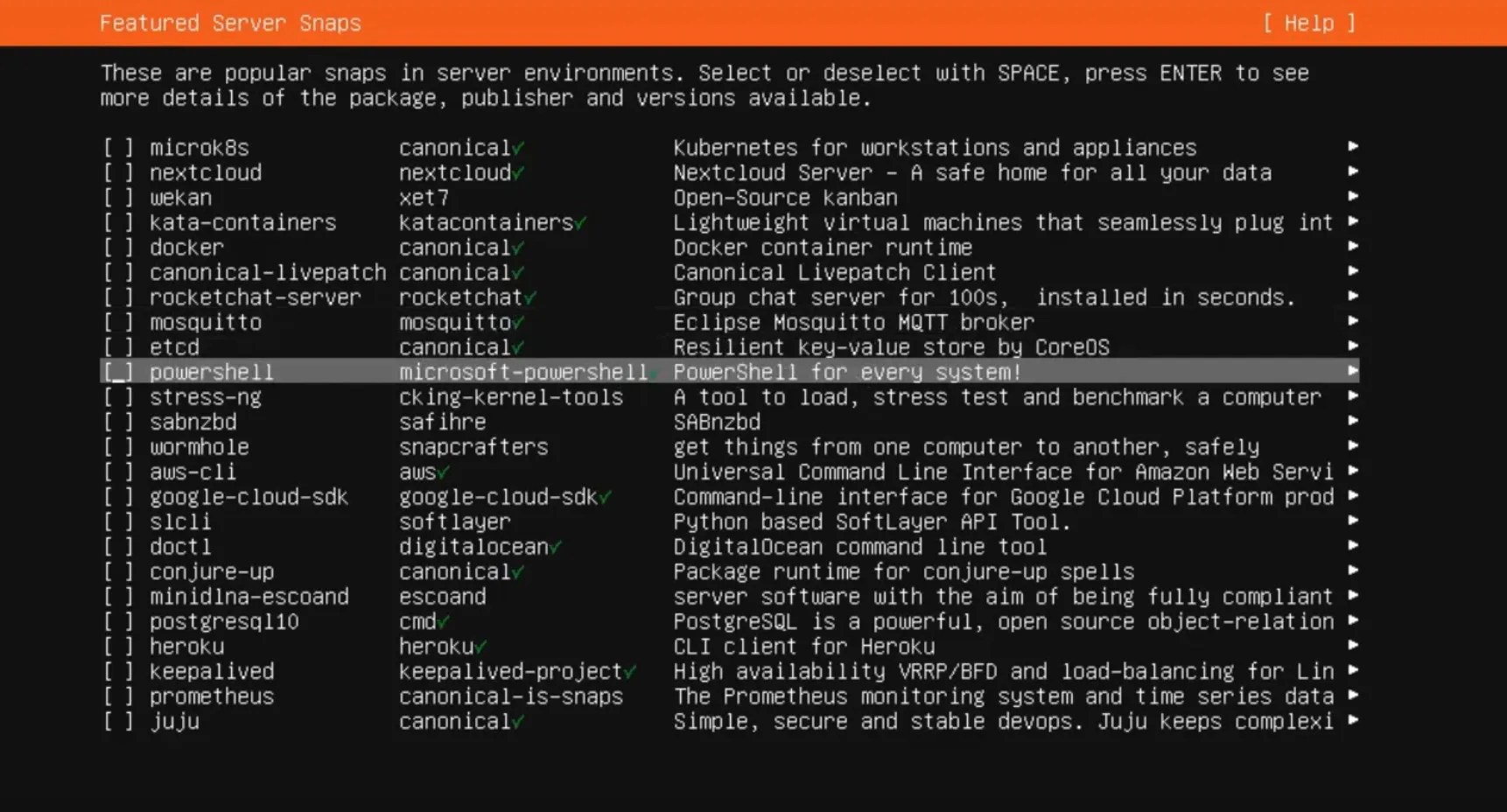Click the verified checkmark next to aws publisher
1507x812 pixels.
click(x=440, y=472)
